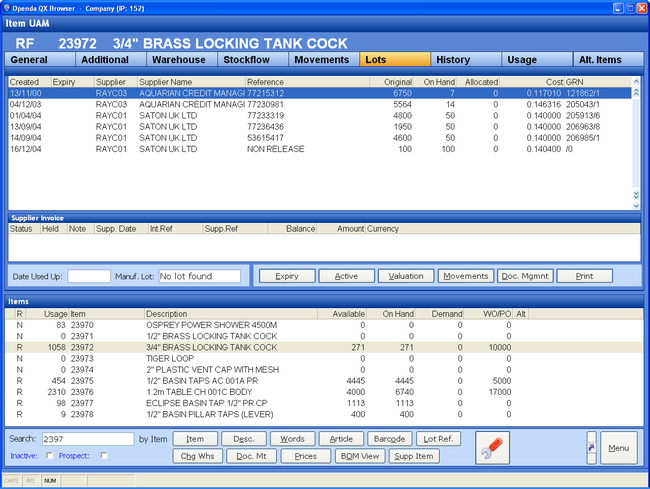
Task: Select item 23970 OSPREY POWER SHOWER 4500M
Action: [x=324, y=325]
